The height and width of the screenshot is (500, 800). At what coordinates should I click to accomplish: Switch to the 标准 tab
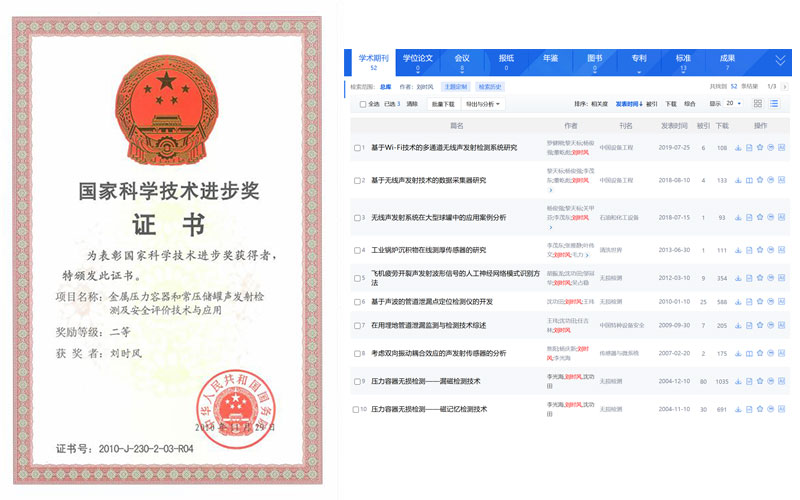tap(683, 62)
